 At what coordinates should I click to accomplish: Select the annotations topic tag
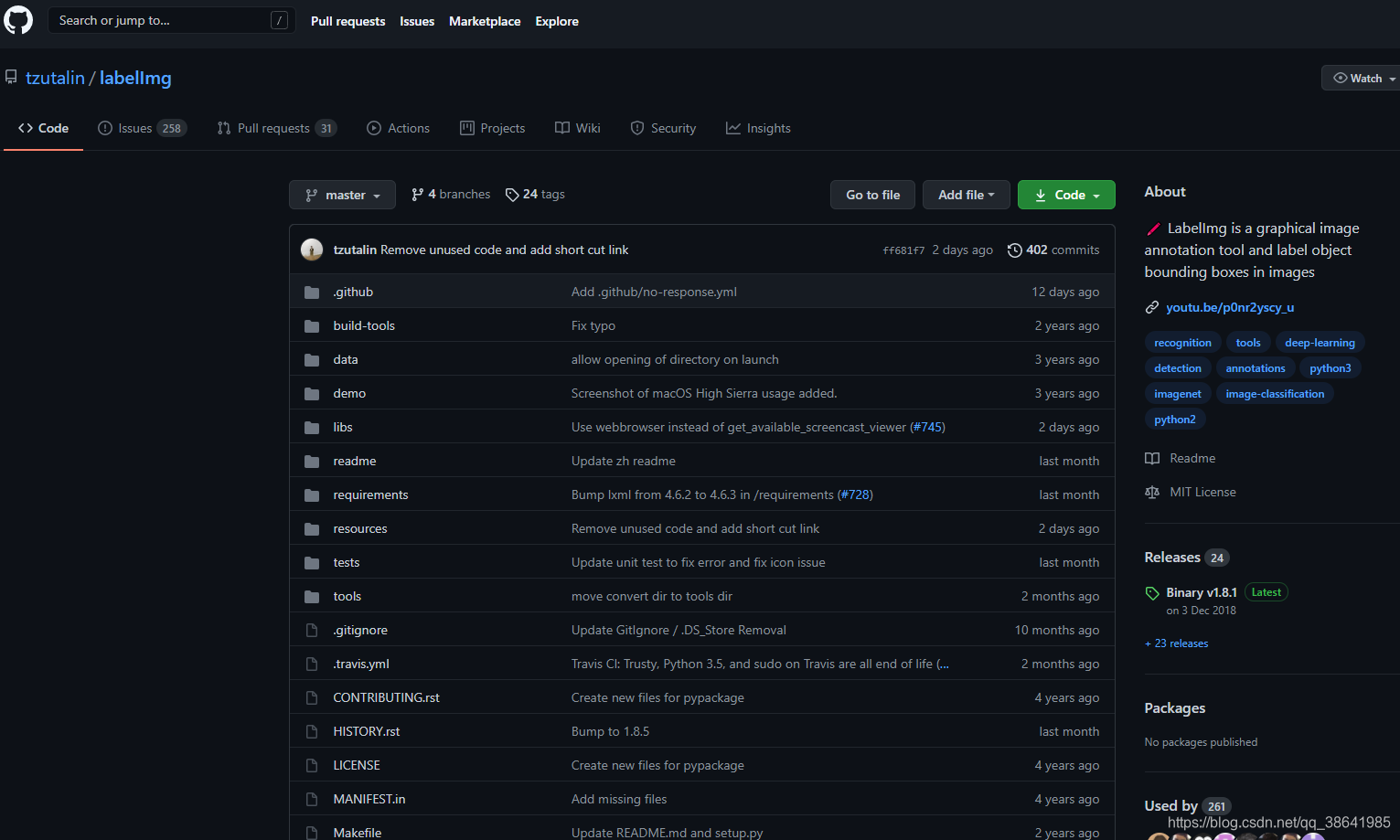click(x=1255, y=368)
